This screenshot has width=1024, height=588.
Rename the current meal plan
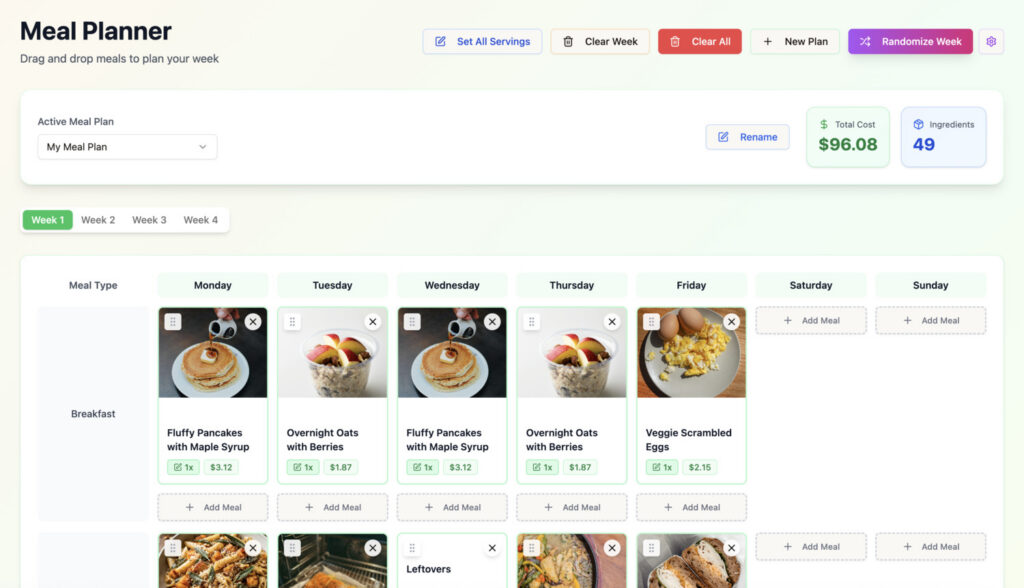[x=747, y=136]
